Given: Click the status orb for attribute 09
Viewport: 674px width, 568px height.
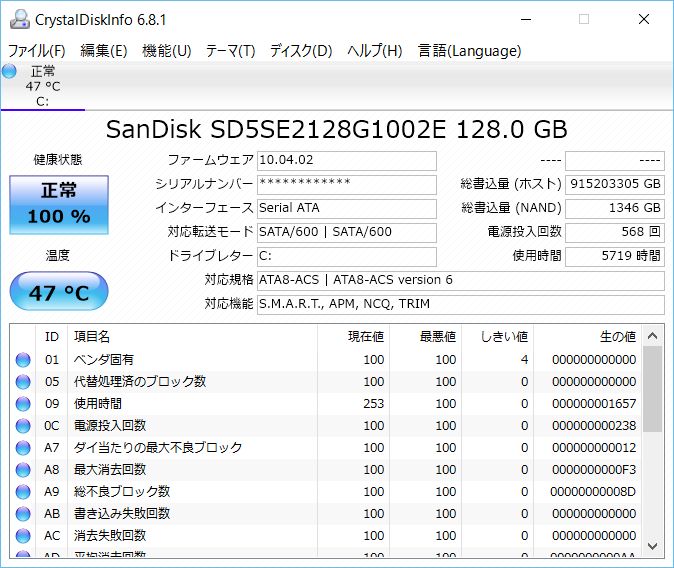Looking at the screenshot, I should (x=23, y=404).
